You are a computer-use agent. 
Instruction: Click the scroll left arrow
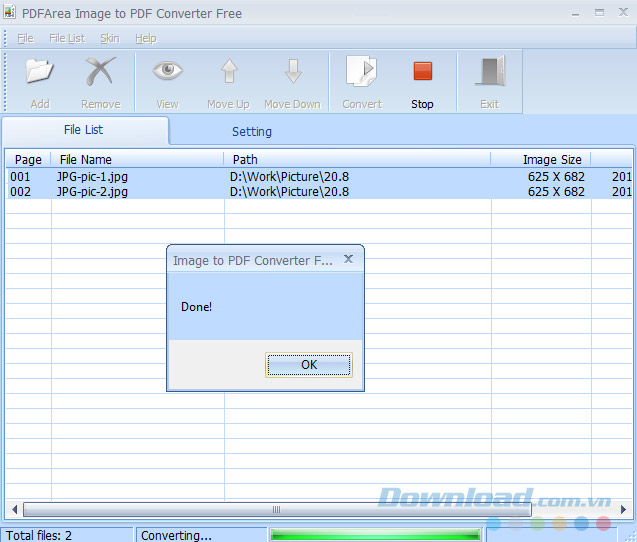(15, 509)
